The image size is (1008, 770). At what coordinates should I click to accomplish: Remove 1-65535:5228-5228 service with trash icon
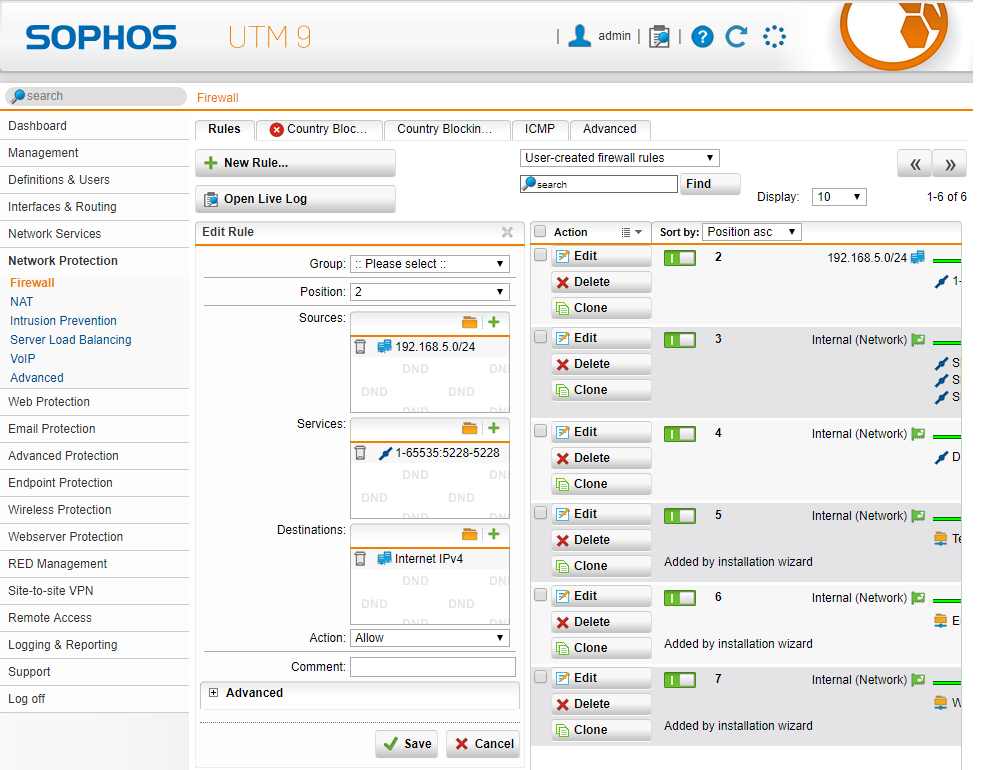click(x=361, y=453)
